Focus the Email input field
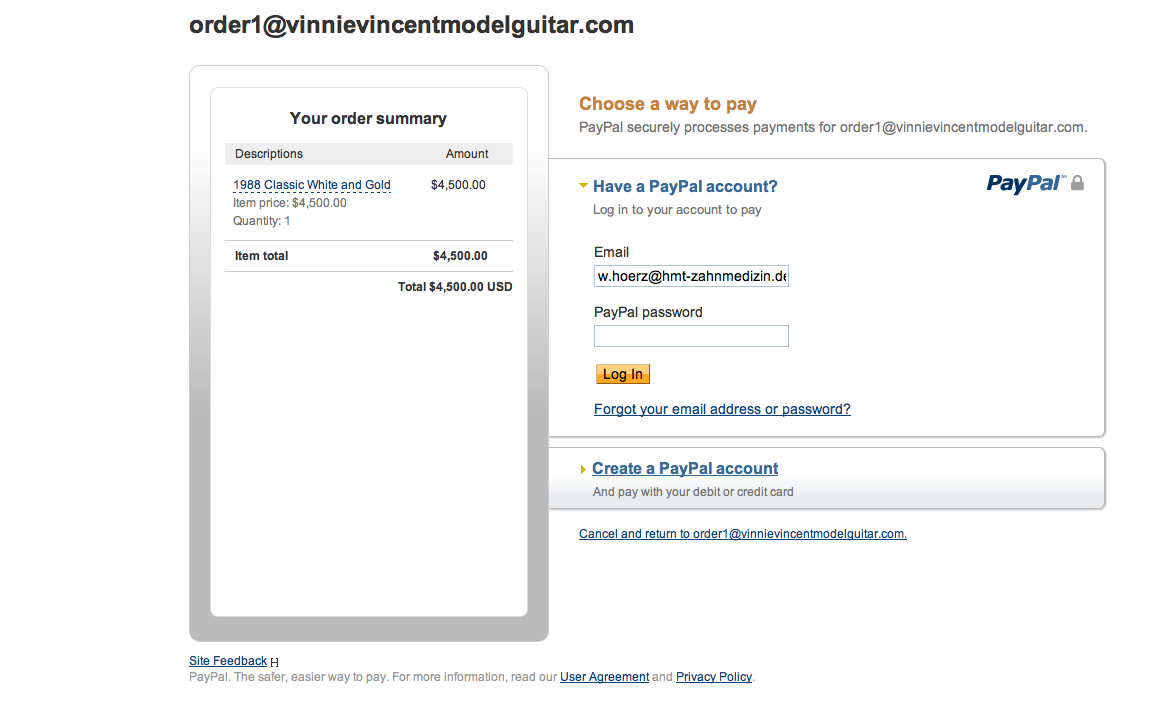This screenshot has width=1168, height=716. tap(691, 276)
